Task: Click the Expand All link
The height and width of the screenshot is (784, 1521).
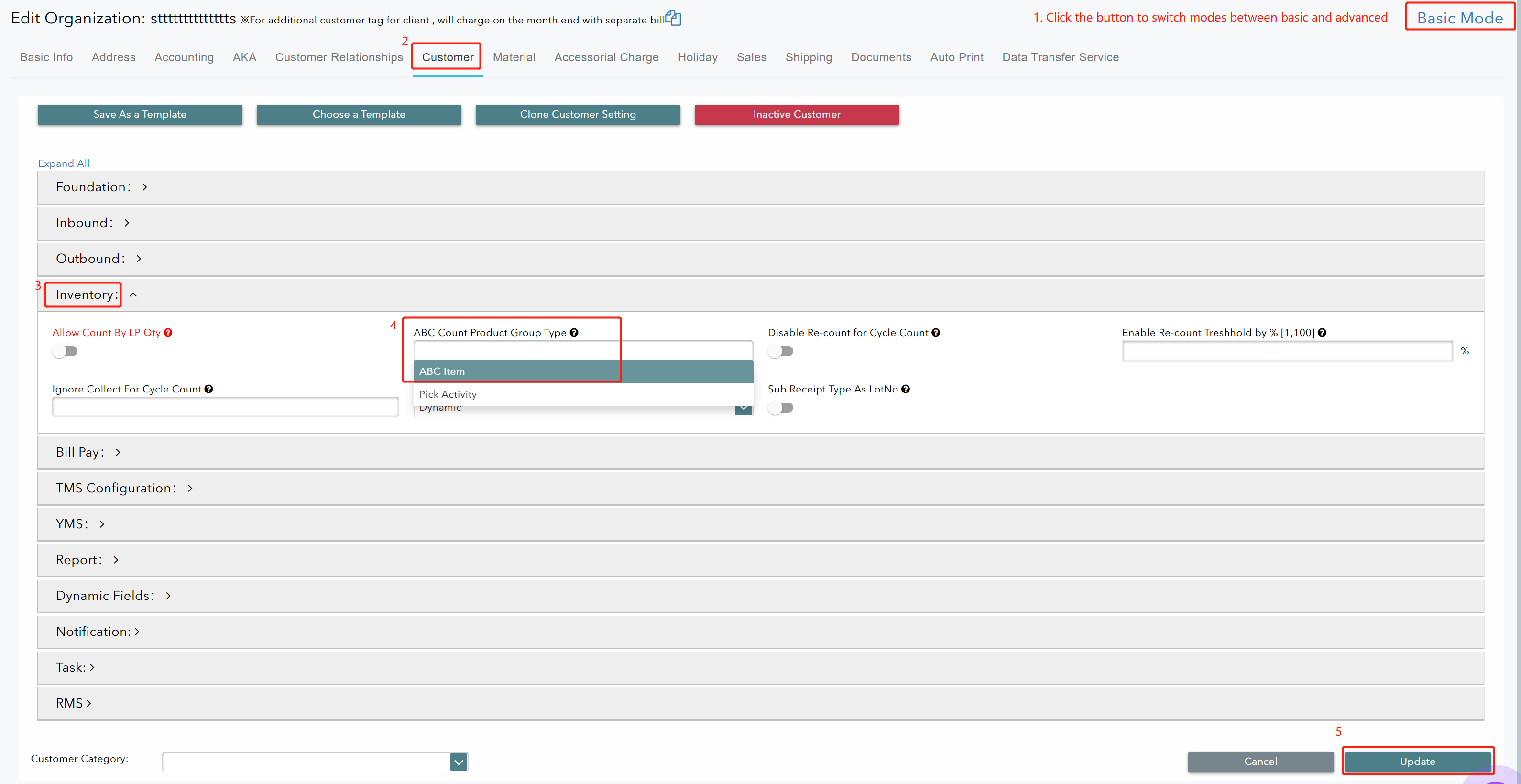Action: 64,163
